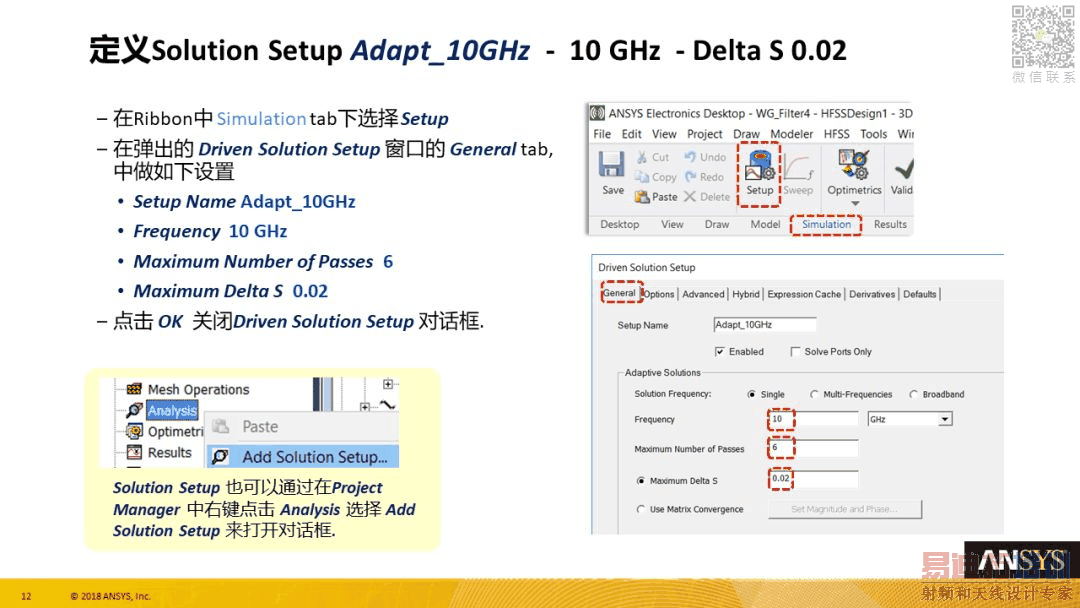Click the Sweep icon
Viewport: 1080px width, 608px height.
798,166
